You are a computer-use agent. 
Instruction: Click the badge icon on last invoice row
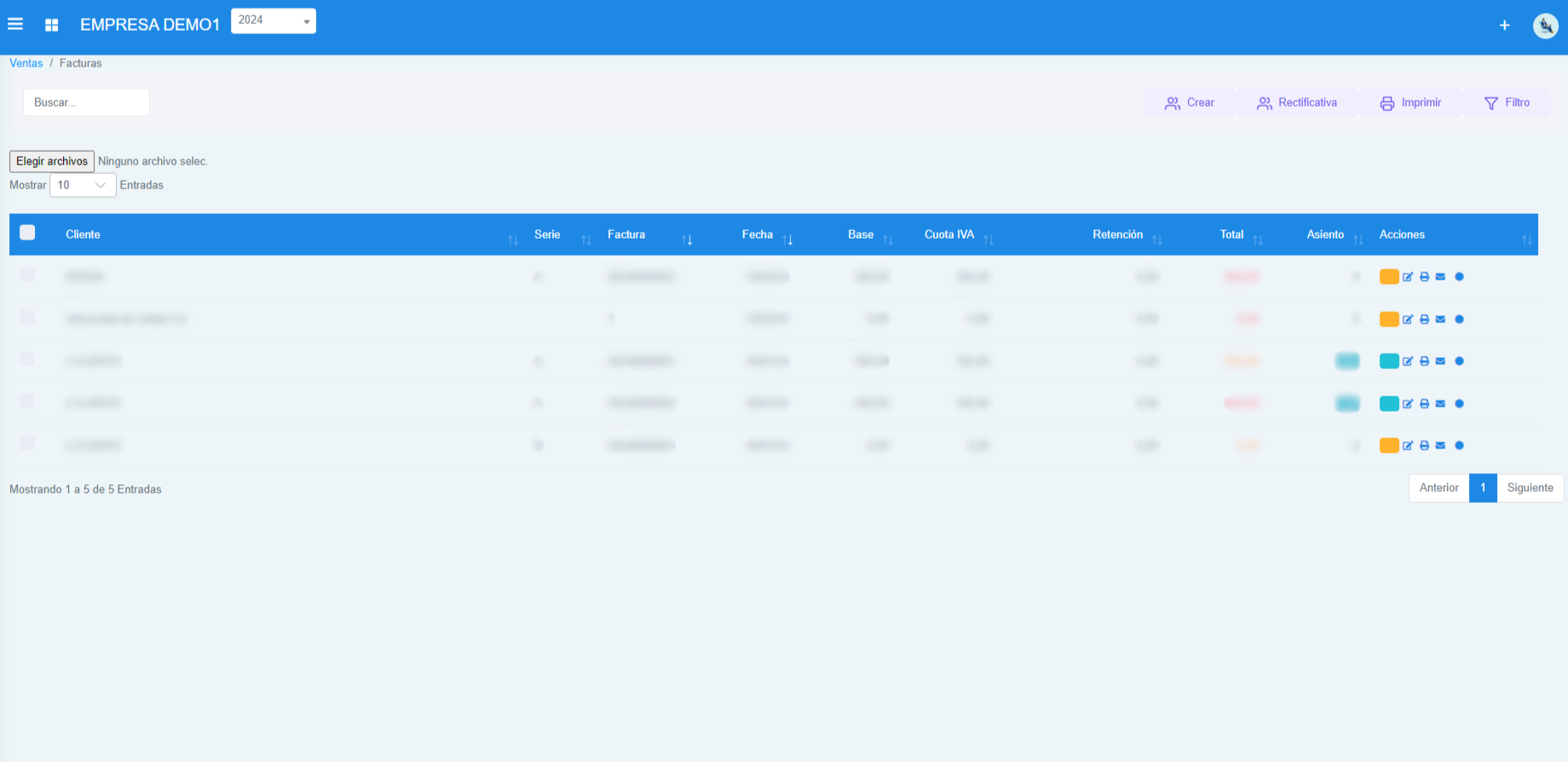1459,446
